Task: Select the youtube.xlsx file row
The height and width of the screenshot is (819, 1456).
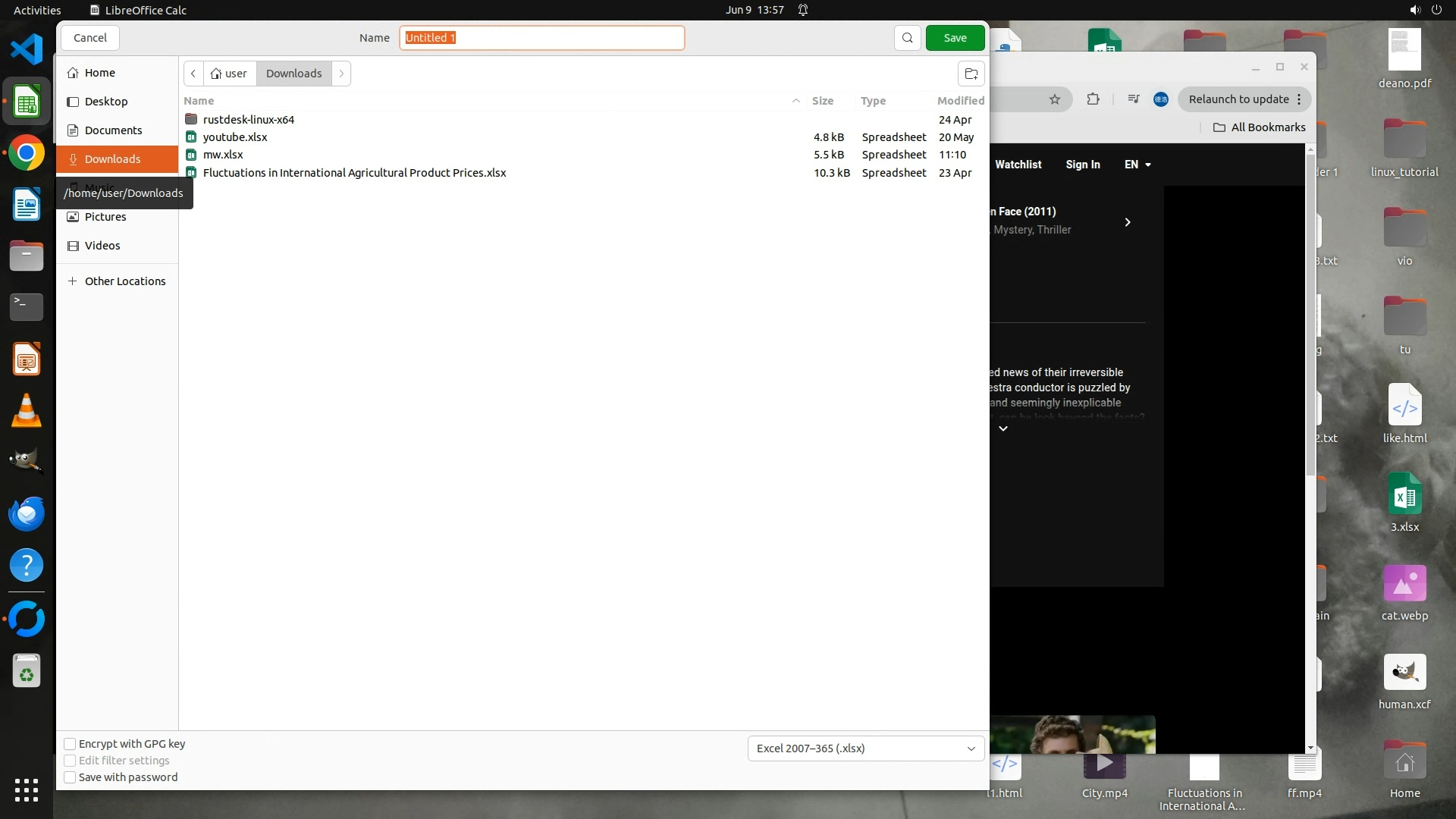Action: (x=235, y=137)
